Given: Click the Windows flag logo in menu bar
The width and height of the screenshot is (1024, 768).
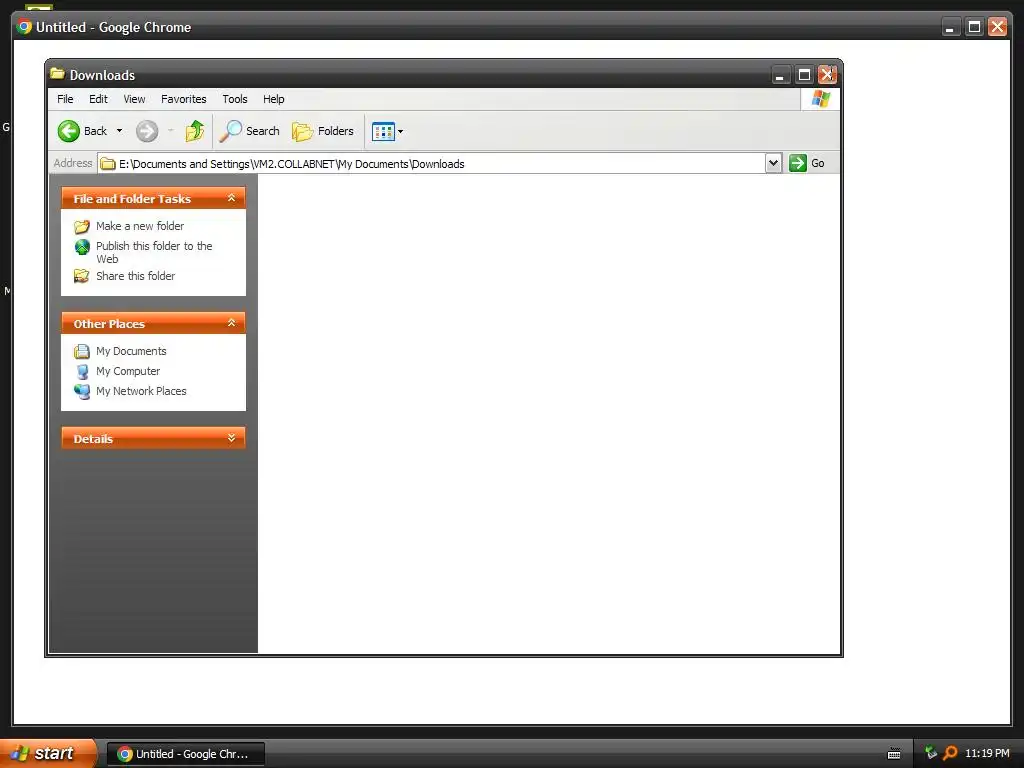Looking at the screenshot, I should pyautogui.click(x=820, y=99).
